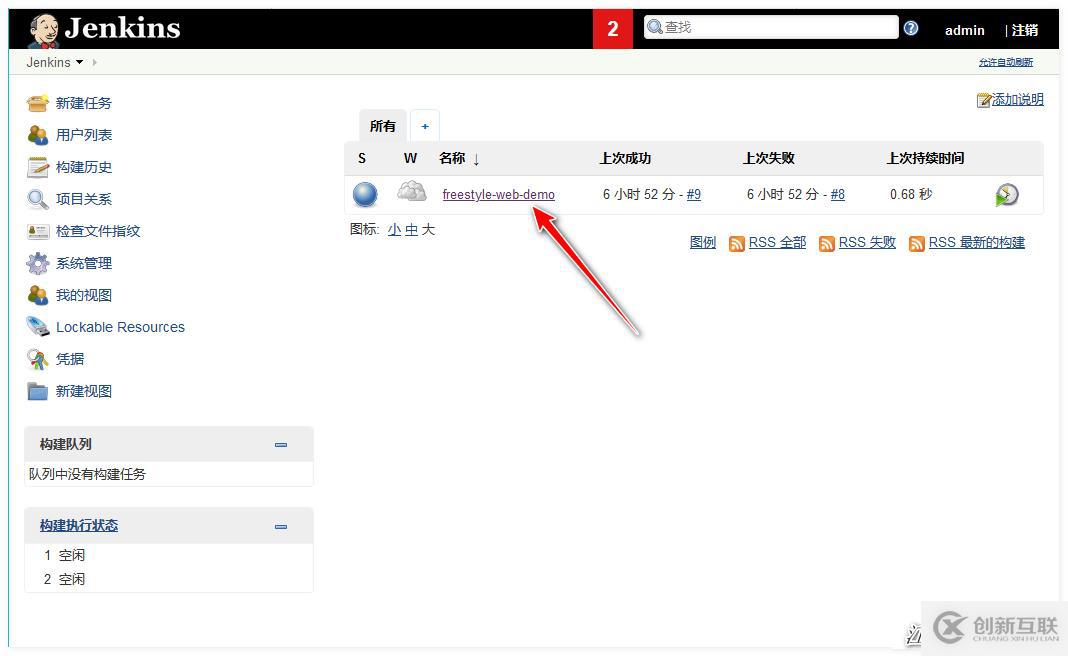Open 项目关系 from the sidebar
This screenshot has height=656, width=1068.
coord(84,199)
